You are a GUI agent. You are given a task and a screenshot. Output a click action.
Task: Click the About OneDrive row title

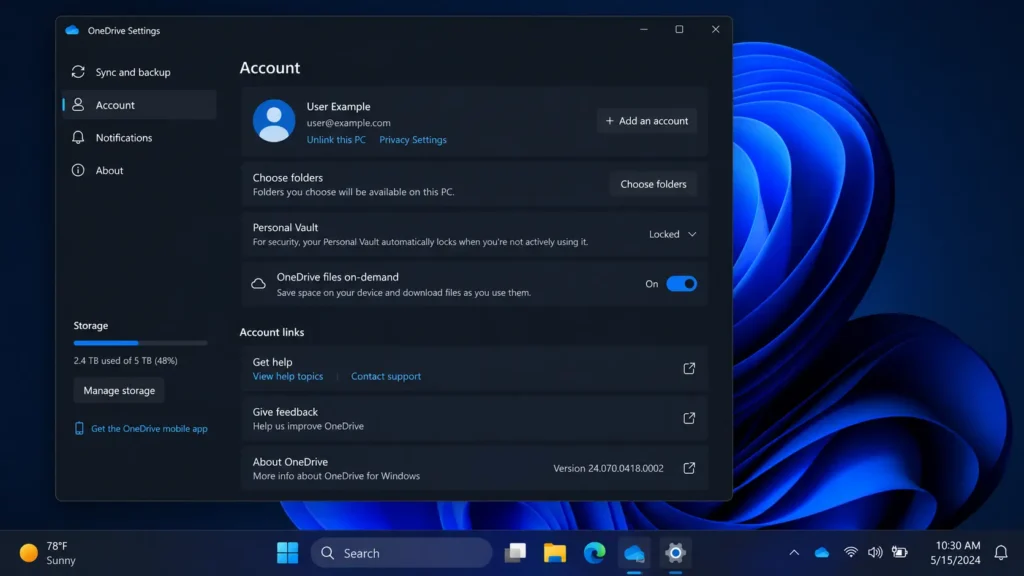click(x=290, y=462)
